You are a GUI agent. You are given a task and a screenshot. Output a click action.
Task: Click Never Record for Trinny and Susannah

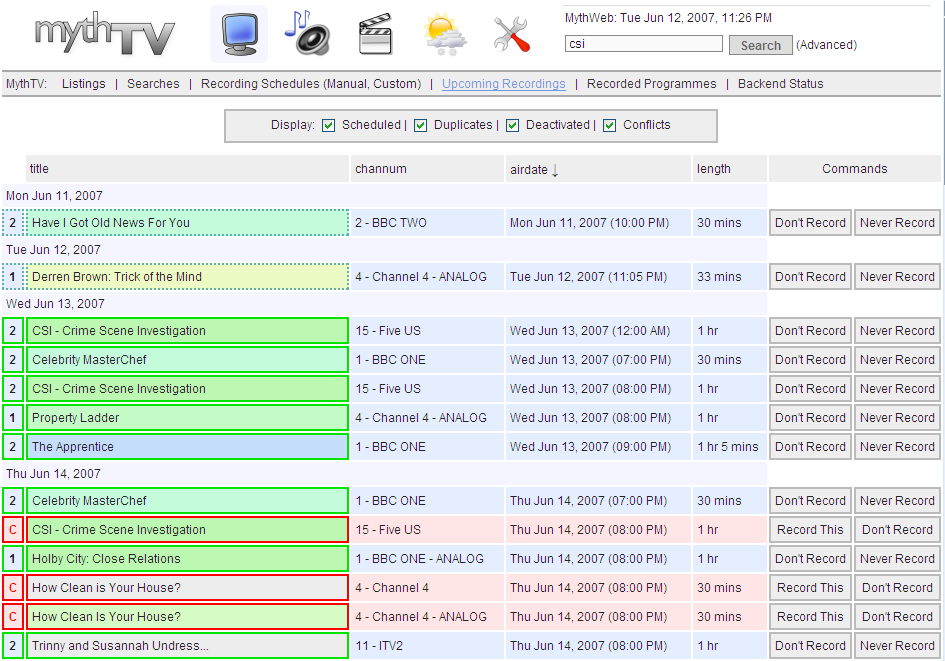(897, 645)
